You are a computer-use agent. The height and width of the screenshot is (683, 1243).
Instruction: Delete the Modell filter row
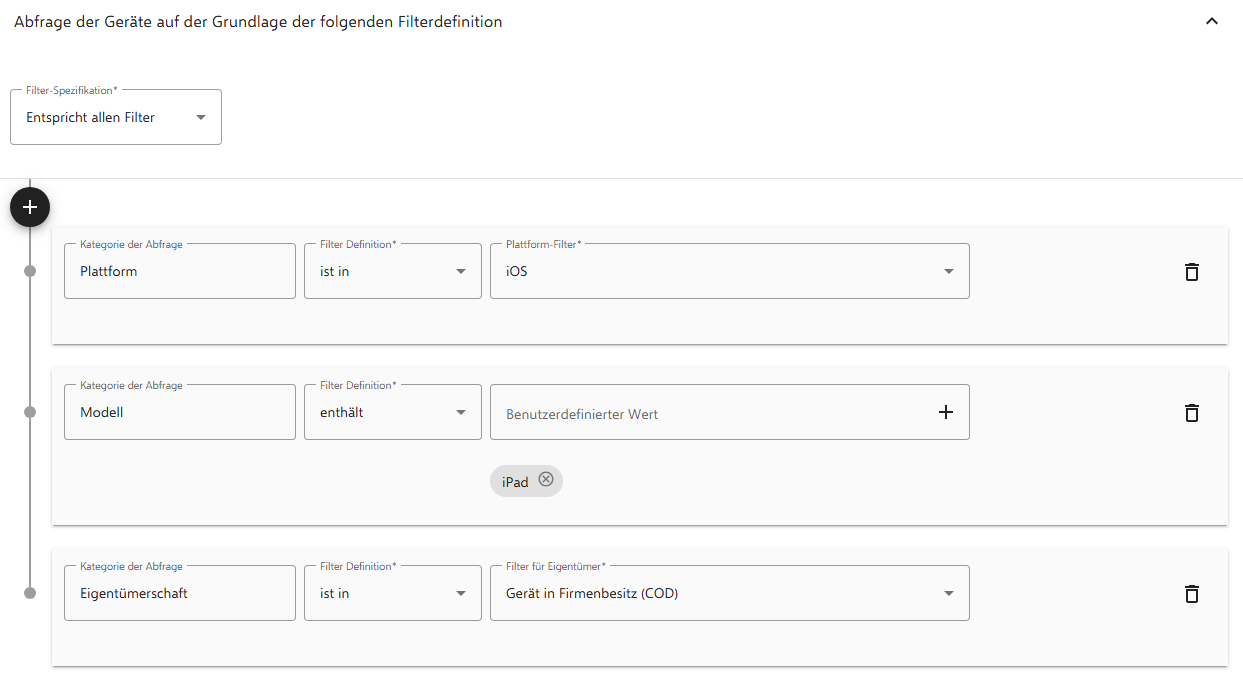tap(1191, 413)
